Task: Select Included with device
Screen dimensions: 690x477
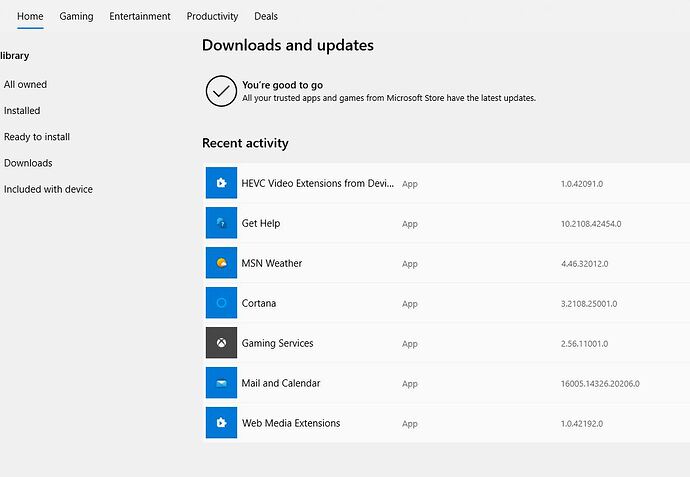Action: 48,189
